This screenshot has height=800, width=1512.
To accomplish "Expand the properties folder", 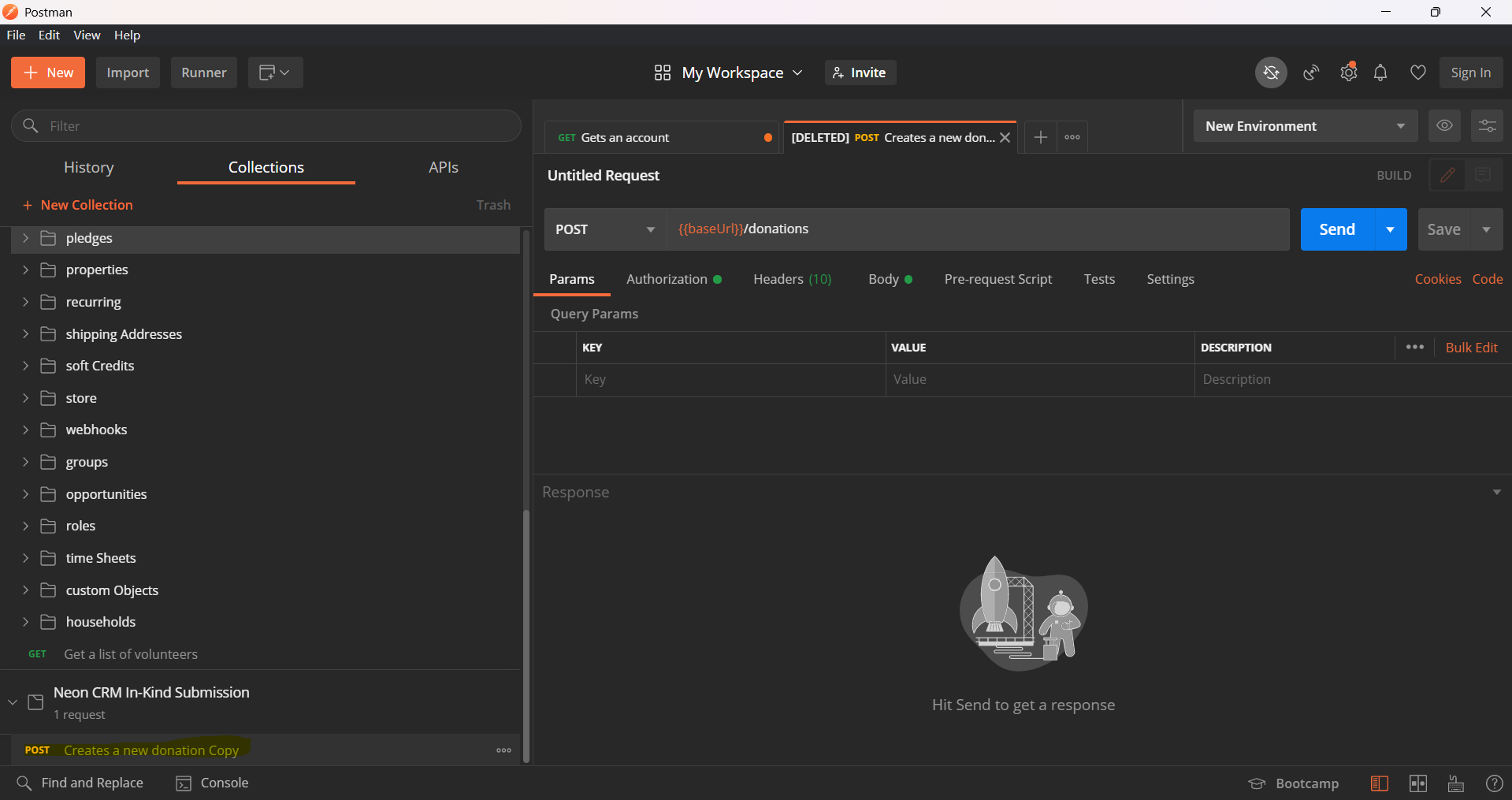I will pos(25,270).
